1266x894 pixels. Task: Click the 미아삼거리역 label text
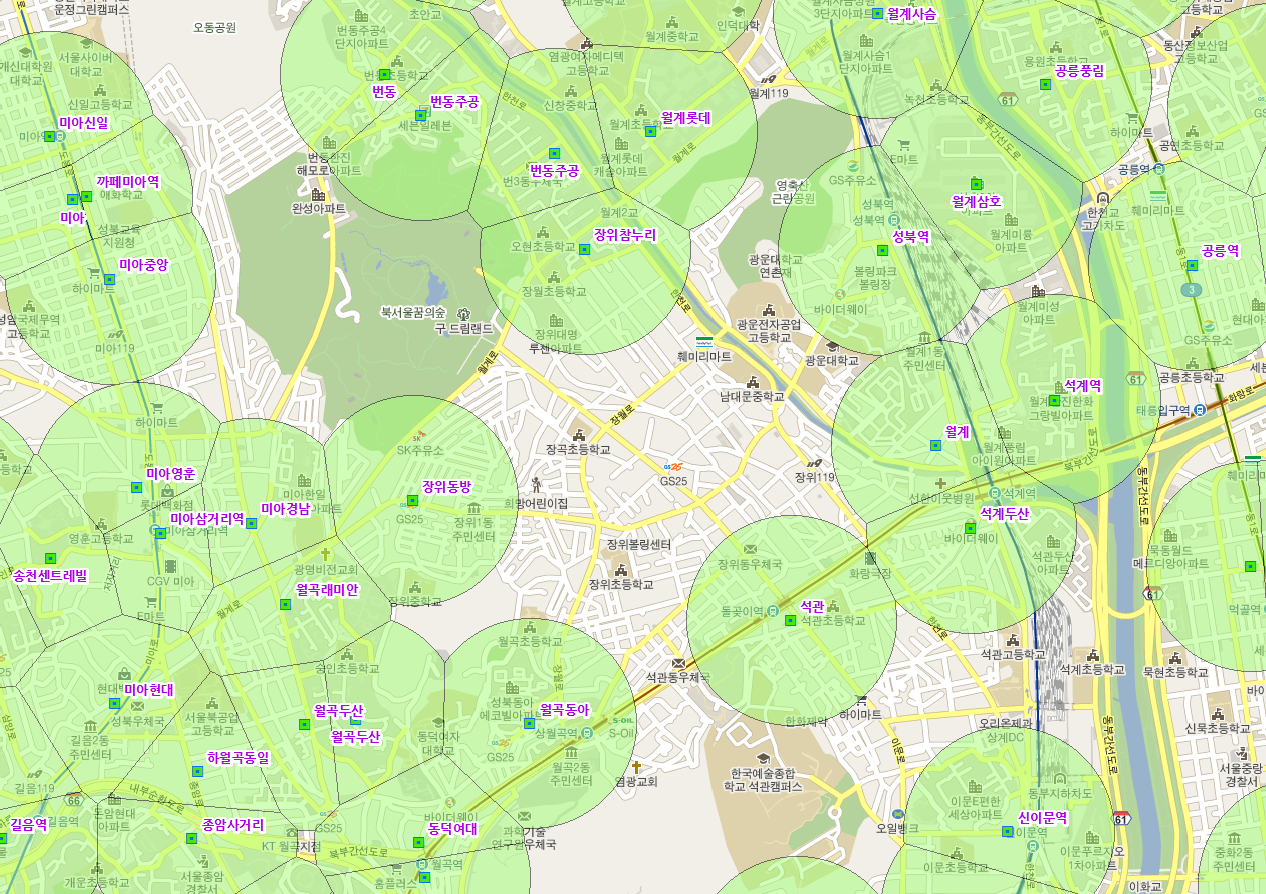[207, 519]
